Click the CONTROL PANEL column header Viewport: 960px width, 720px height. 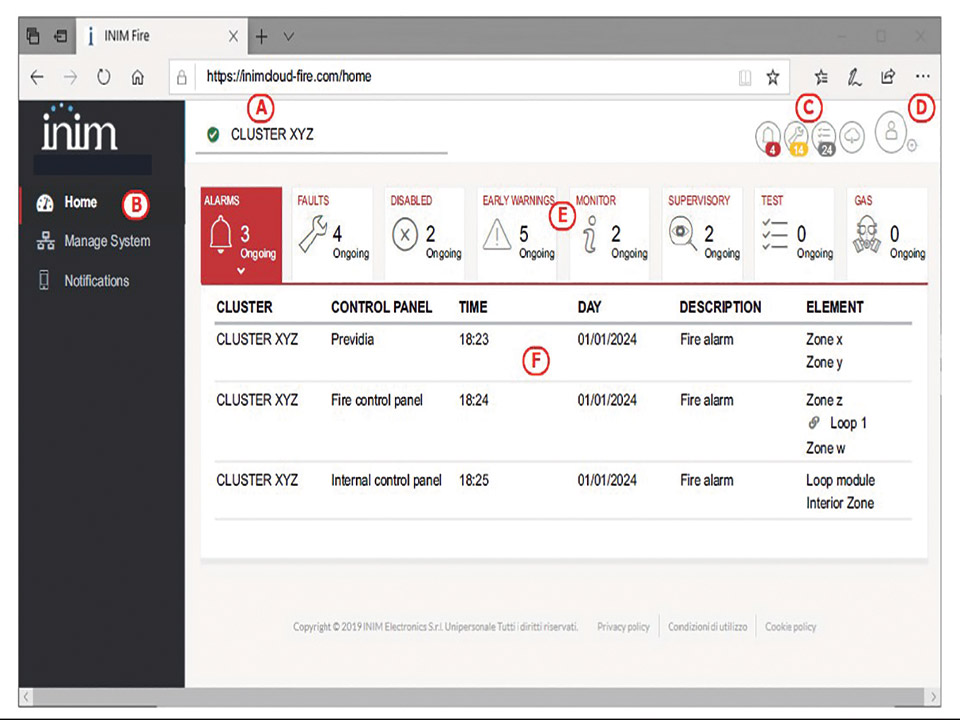point(381,307)
